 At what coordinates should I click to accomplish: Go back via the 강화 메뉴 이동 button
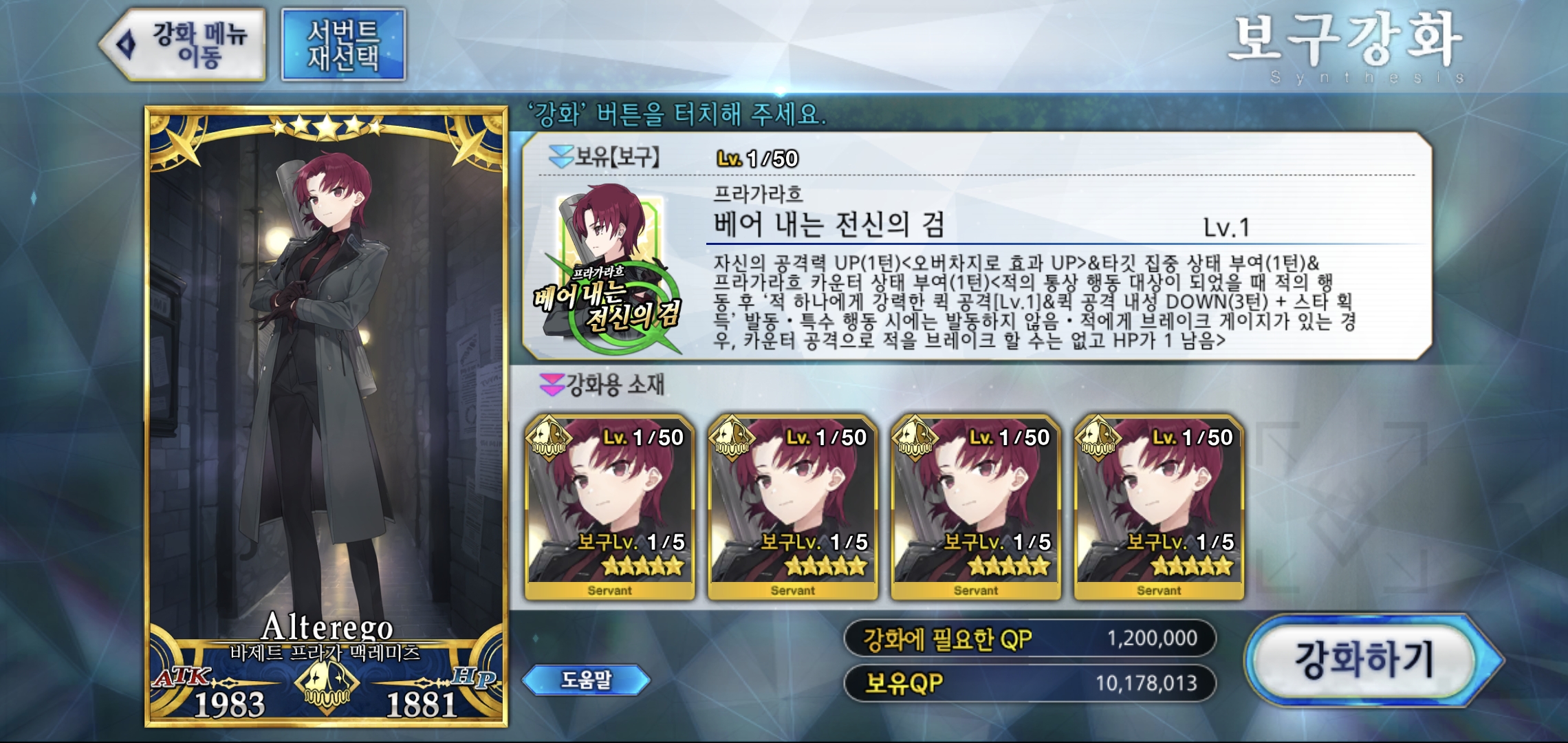(182, 45)
